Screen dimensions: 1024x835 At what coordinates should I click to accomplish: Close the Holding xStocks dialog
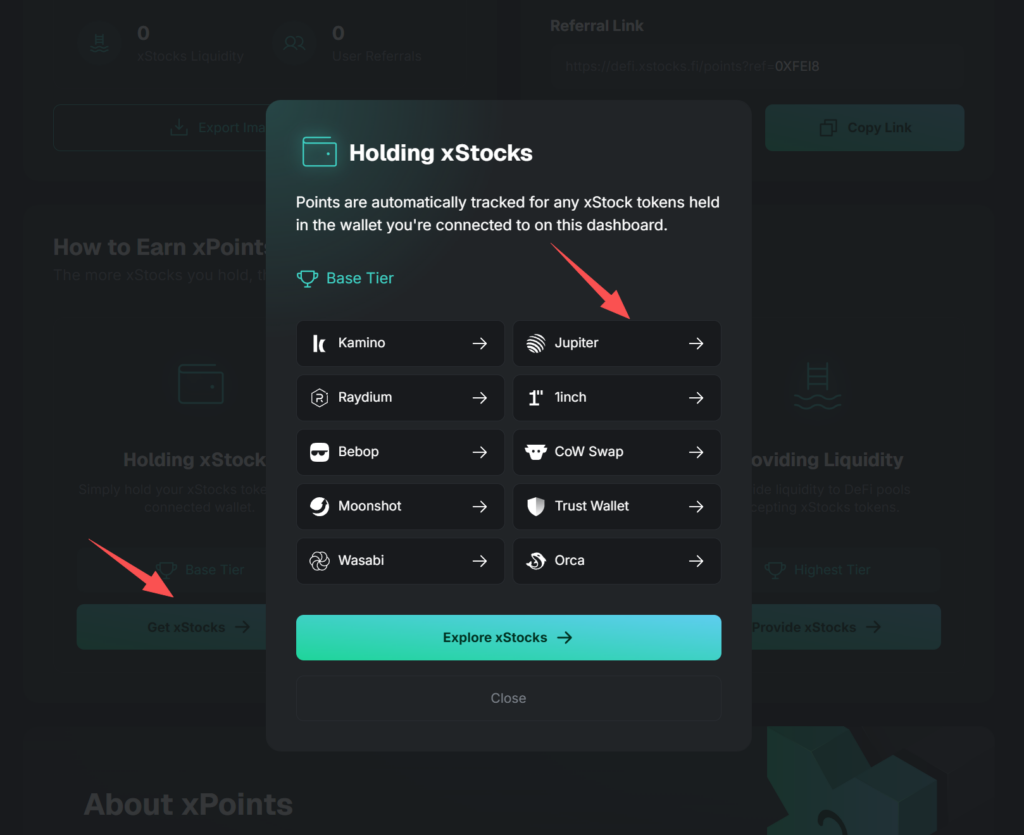(x=508, y=698)
